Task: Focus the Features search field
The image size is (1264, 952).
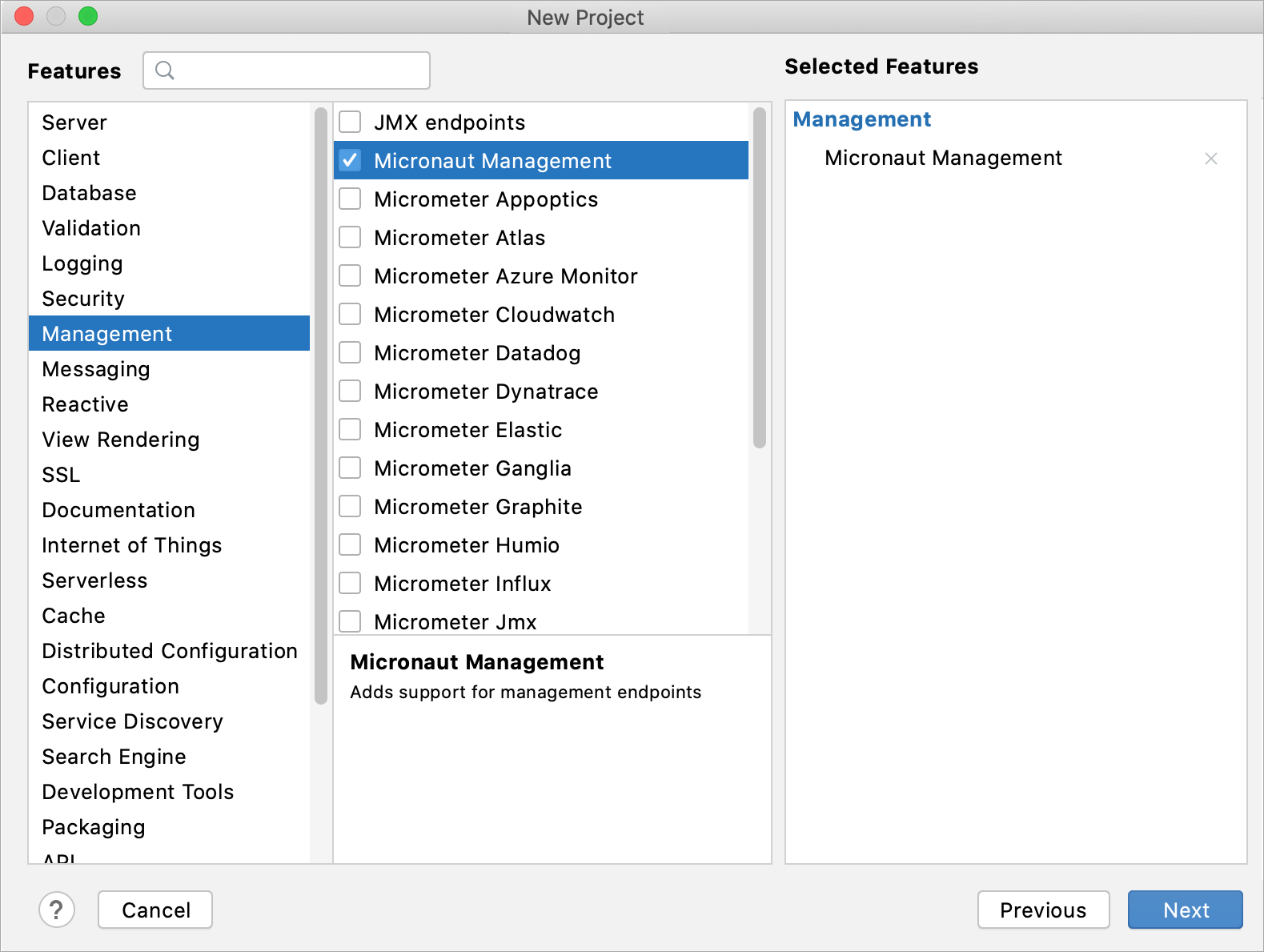Action: click(287, 70)
